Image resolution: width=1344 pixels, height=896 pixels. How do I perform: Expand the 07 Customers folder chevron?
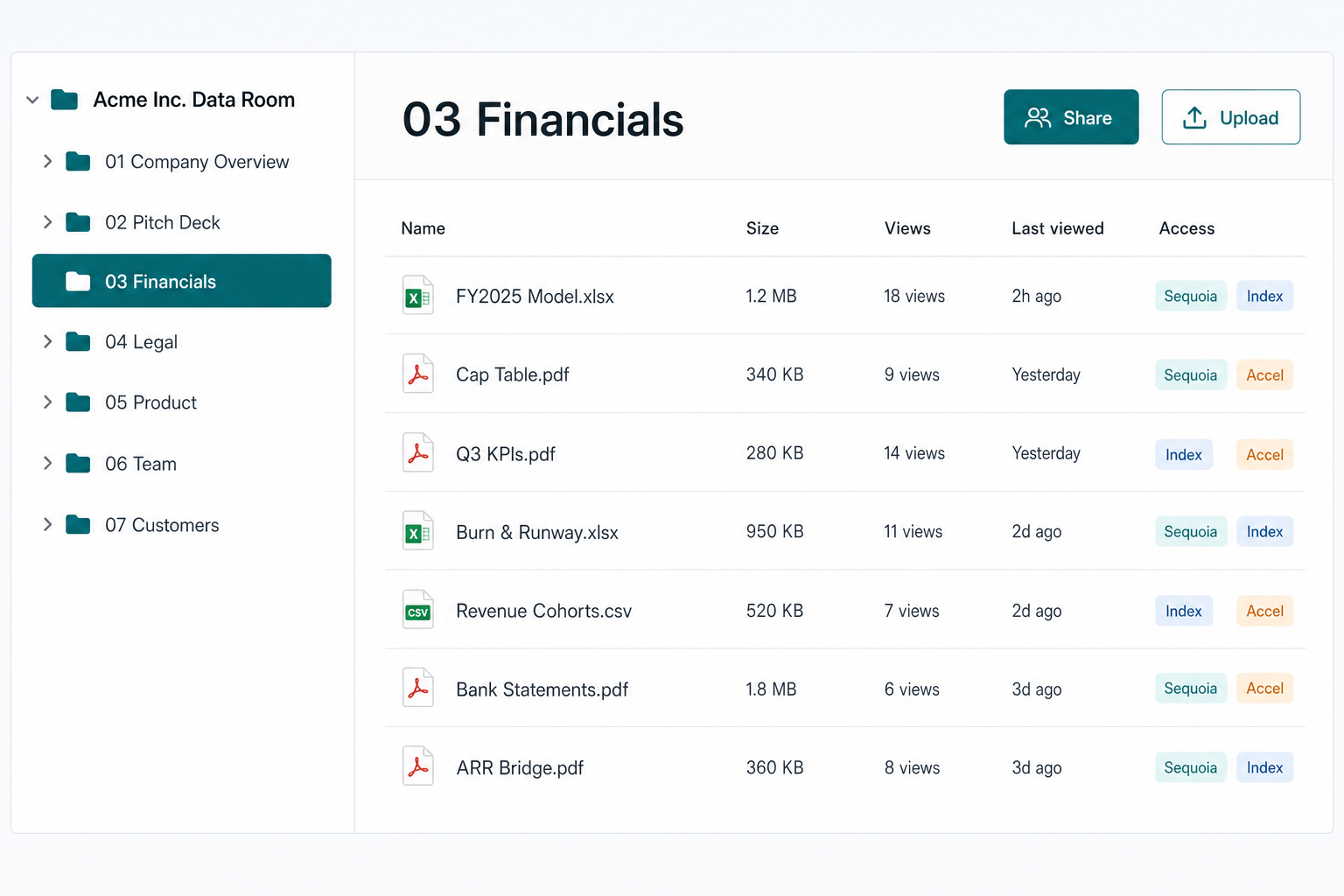click(47, 524)
